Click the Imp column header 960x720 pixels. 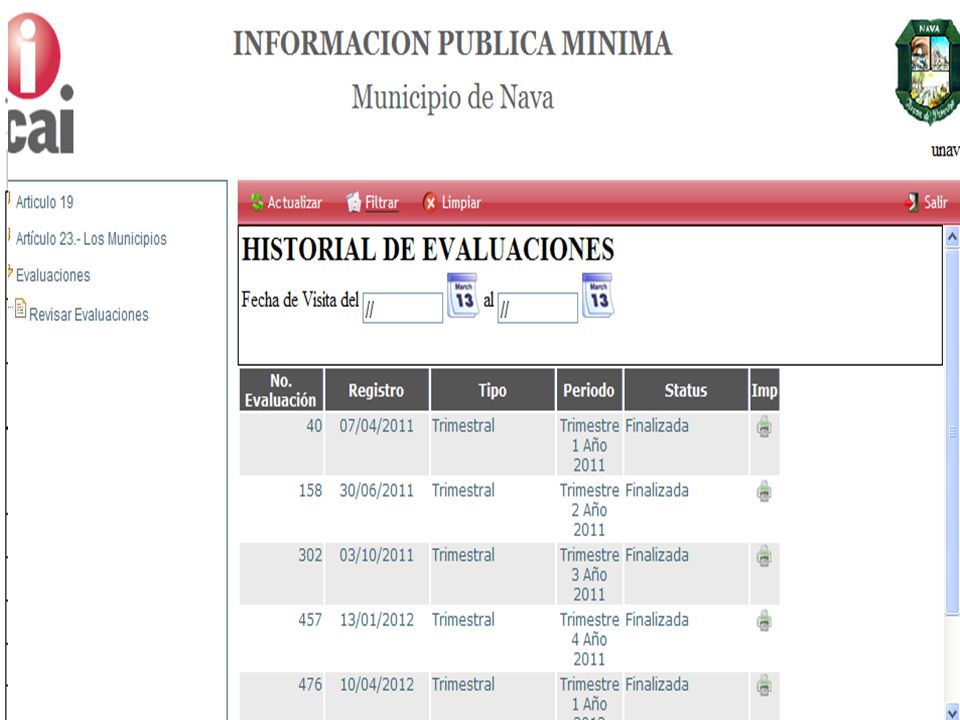point(764,390)
